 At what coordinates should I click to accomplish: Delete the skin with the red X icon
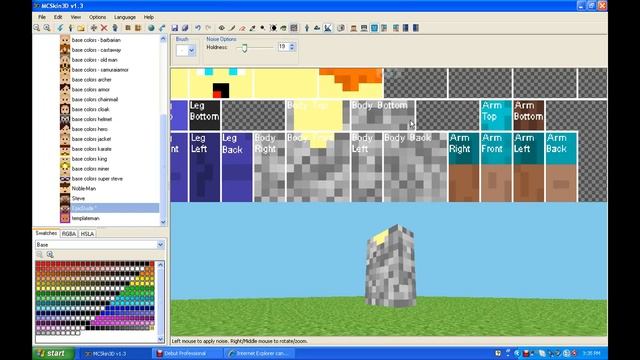[104, 28]
